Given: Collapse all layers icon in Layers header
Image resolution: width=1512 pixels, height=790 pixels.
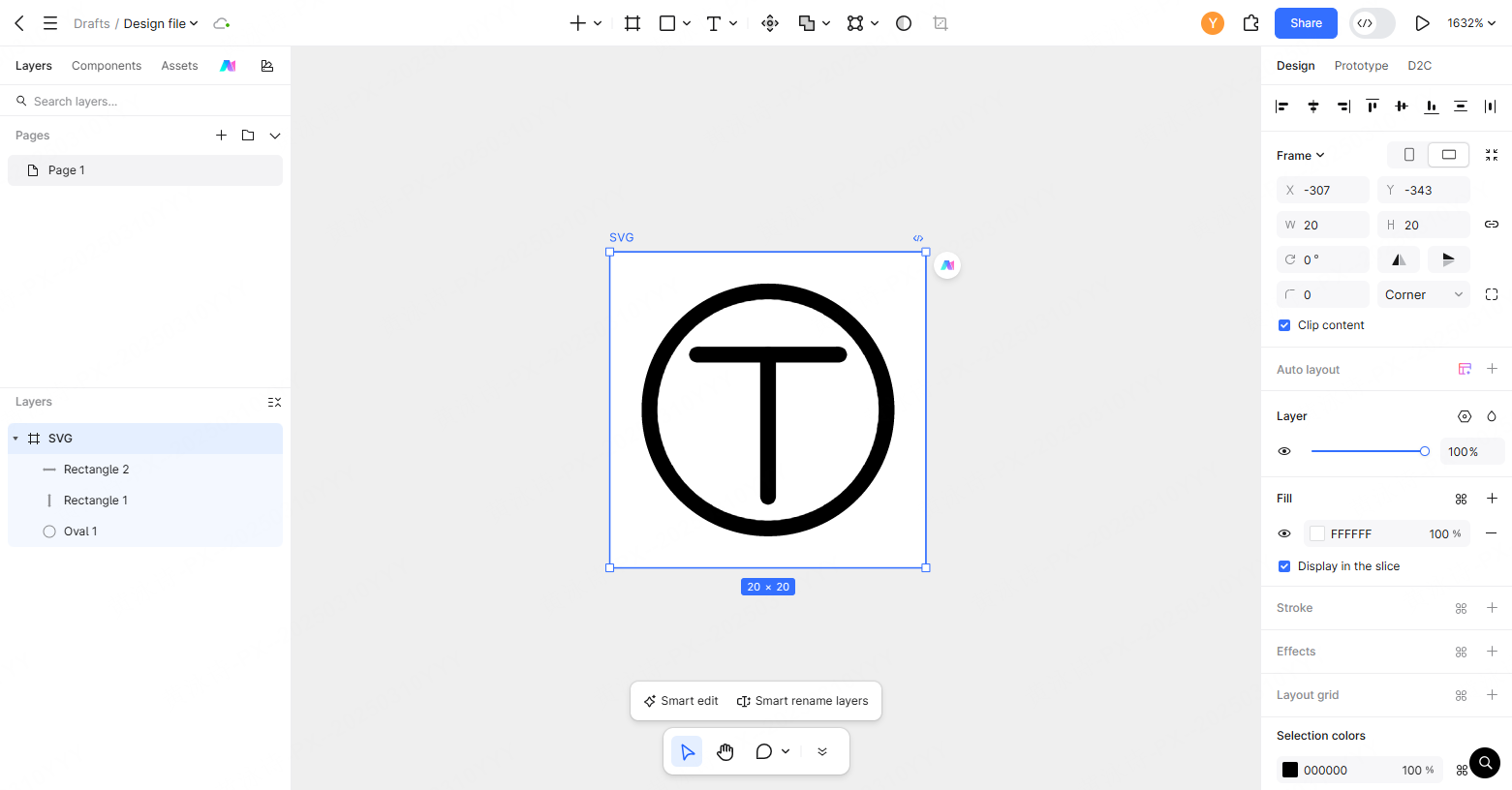Looking at the screenshot, I should click(x=275, y=402).
